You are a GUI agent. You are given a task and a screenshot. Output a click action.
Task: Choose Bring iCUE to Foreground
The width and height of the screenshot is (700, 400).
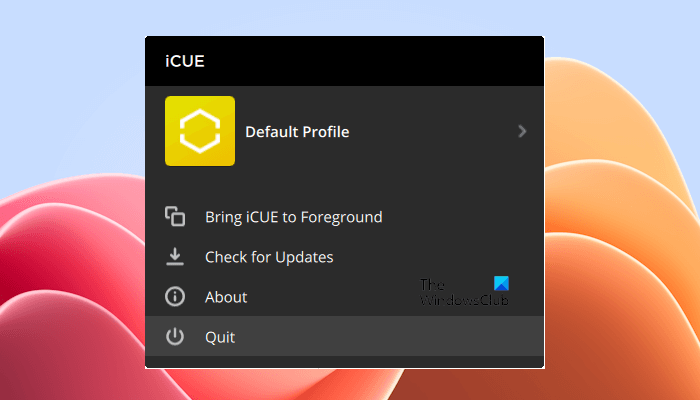click(293, 217)
